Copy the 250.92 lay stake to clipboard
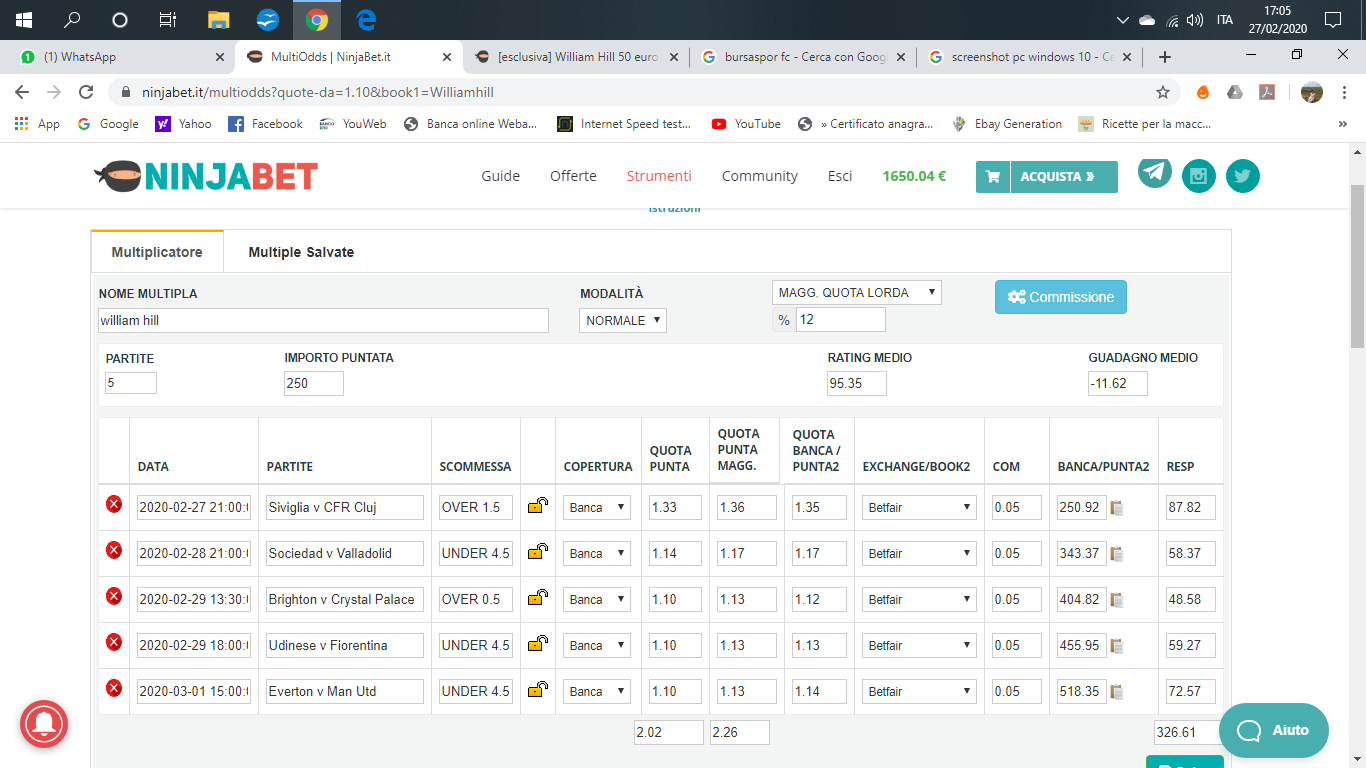Image resolution: width=1366 pixels, height=768 pixels. point(1117,508)
